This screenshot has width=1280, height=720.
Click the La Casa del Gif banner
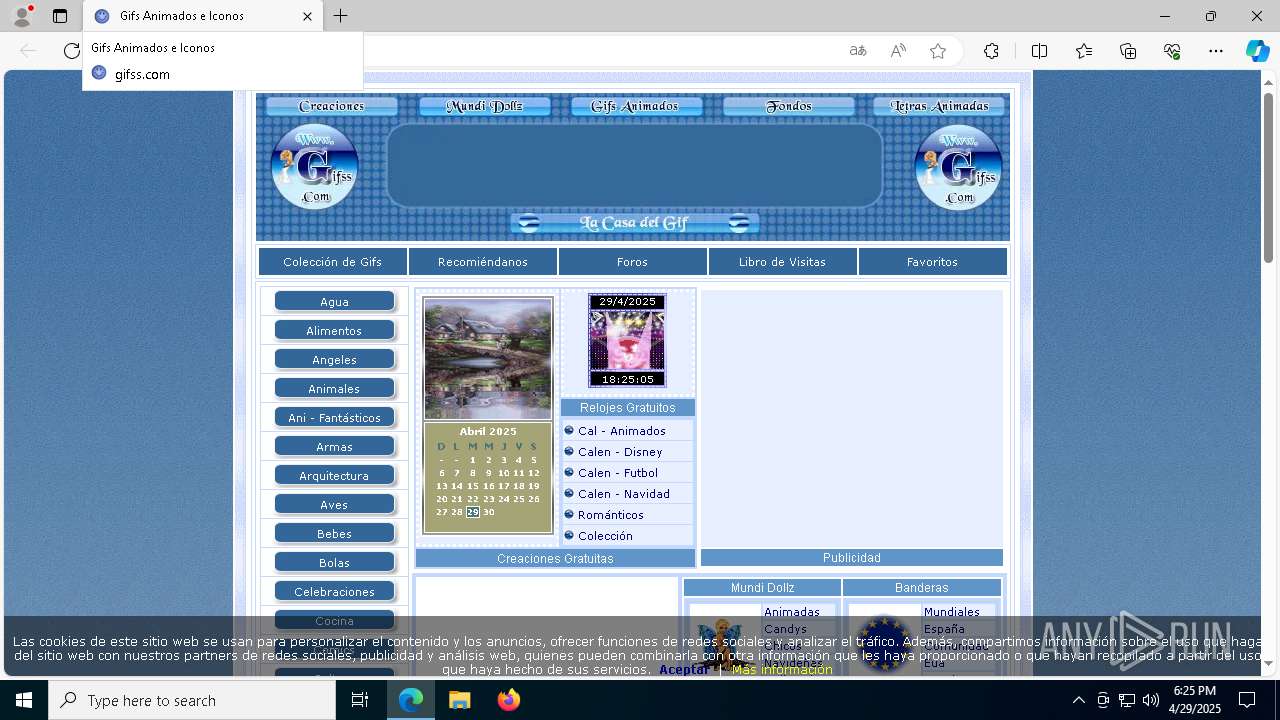coord(634,223)
